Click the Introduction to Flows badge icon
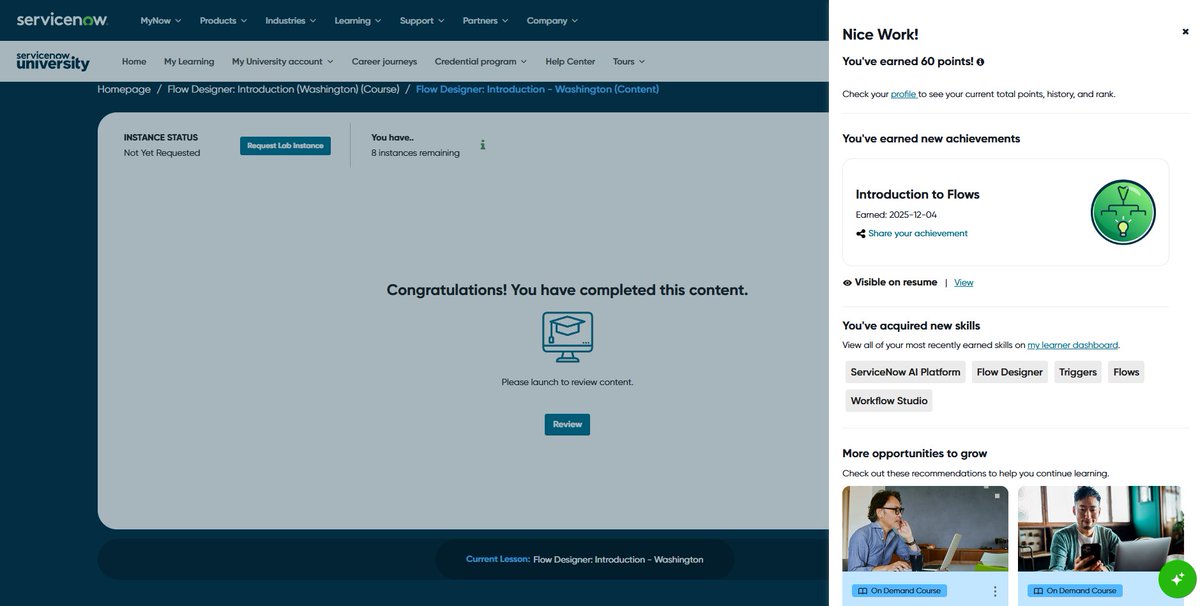 (1123, 212)
